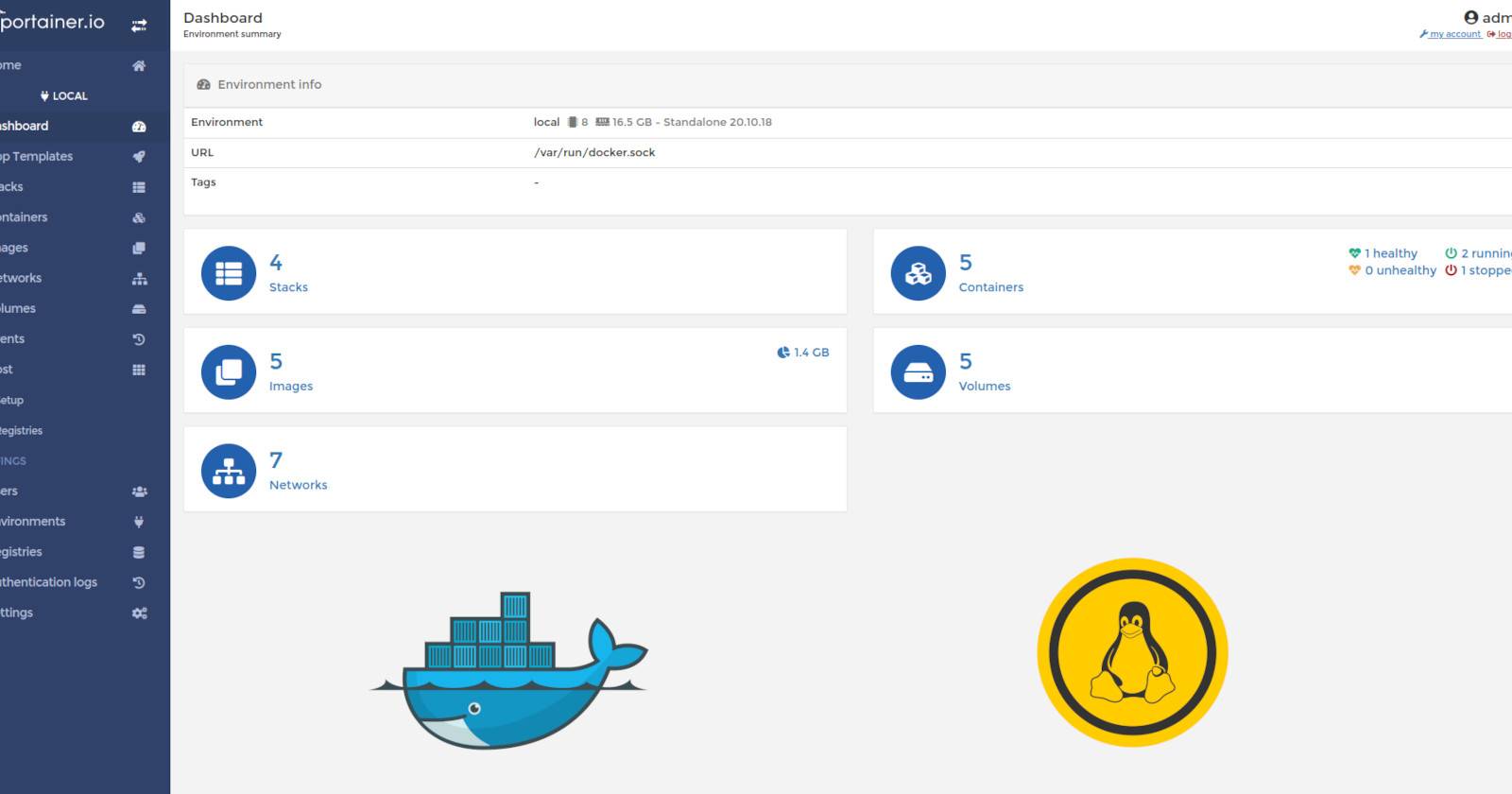Screen dimensions: 1512x794
Task: Click the /var/run/docker.sock URL value
Action: coord(594,152)
